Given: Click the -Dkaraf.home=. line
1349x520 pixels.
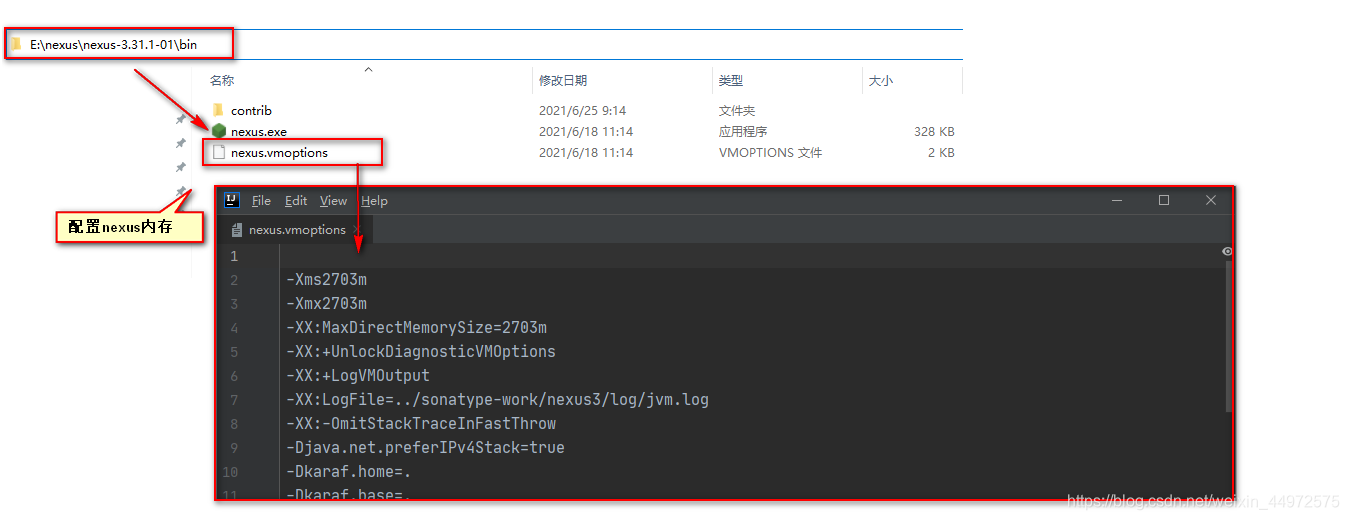Looking at the screenshot, I should click(348, 472).
